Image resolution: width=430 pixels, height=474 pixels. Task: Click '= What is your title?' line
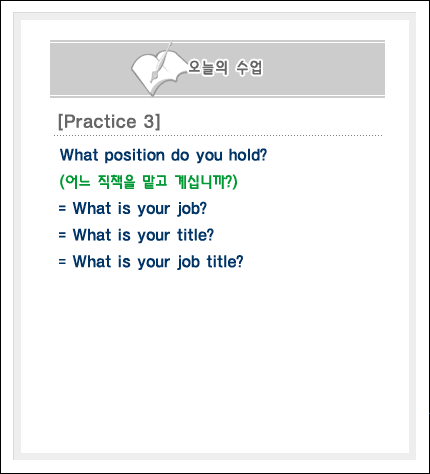pyautogui.click(x=136, y=235)
